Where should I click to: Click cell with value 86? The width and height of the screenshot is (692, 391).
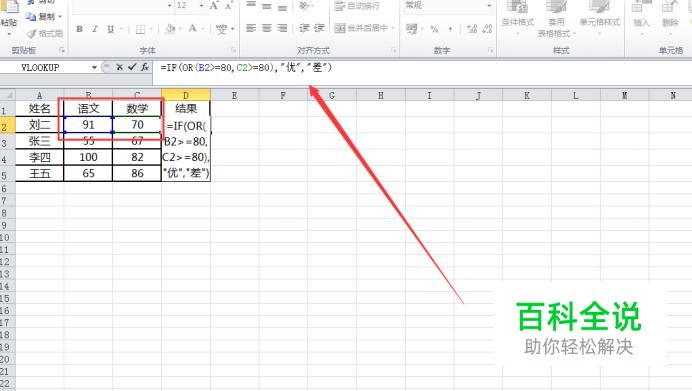pos(137,173)
